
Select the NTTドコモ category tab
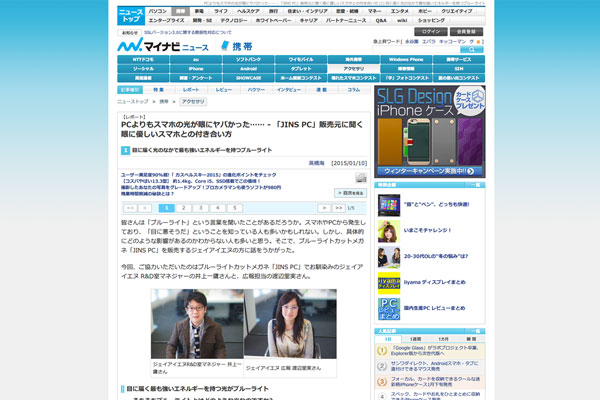click(x=143, y=60)
